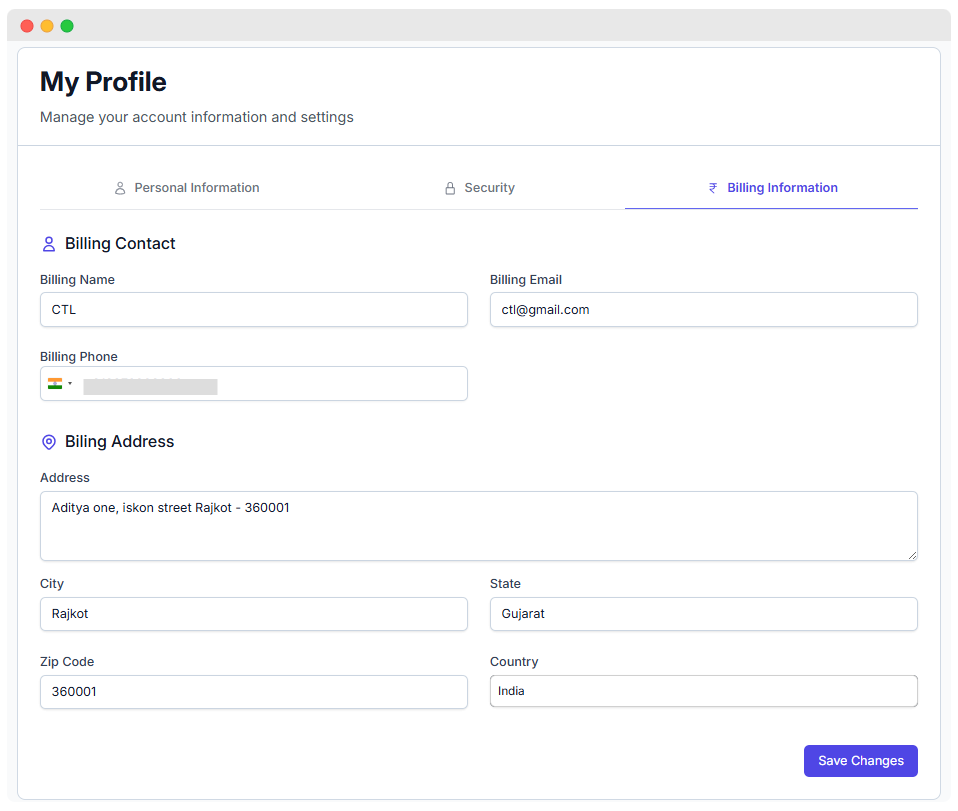This screenshot has height=811, width=958.
Task: Click the user icon beside Billing Contact
Action: pyautogui.click(x=49, y=244)
